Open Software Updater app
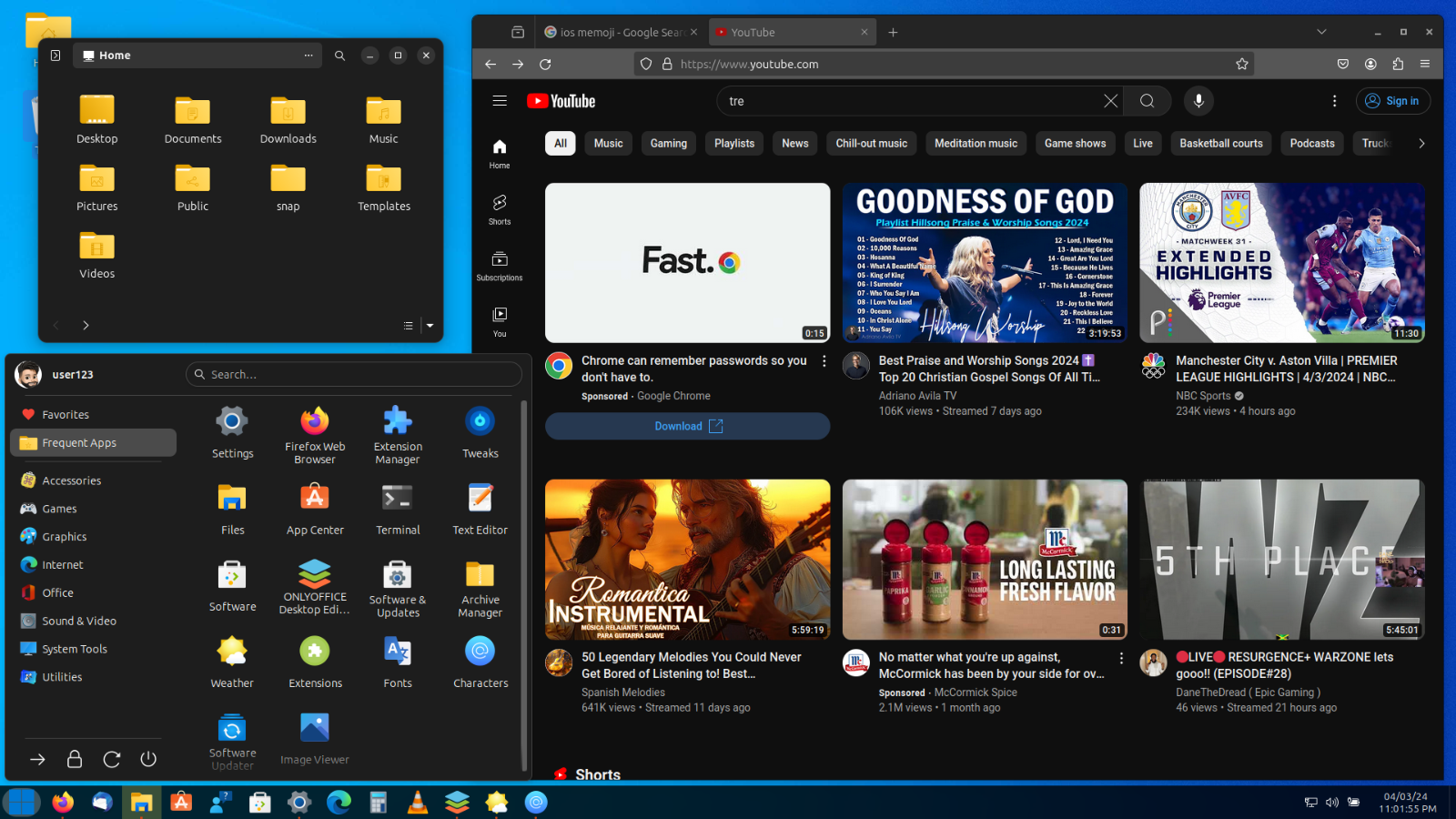The height and width of the screenshot is (819, 1456). point(232,740)
